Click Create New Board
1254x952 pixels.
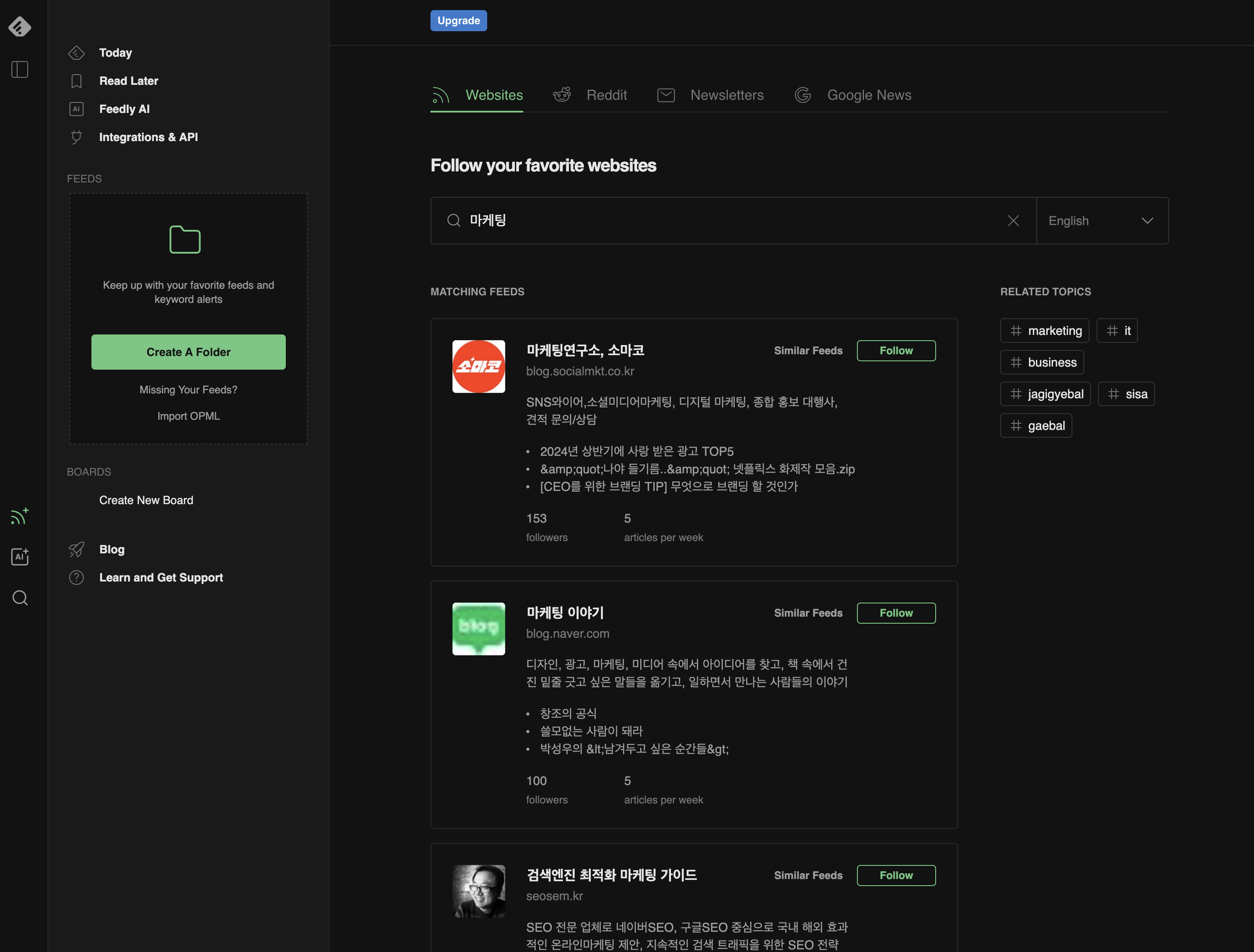146,500
